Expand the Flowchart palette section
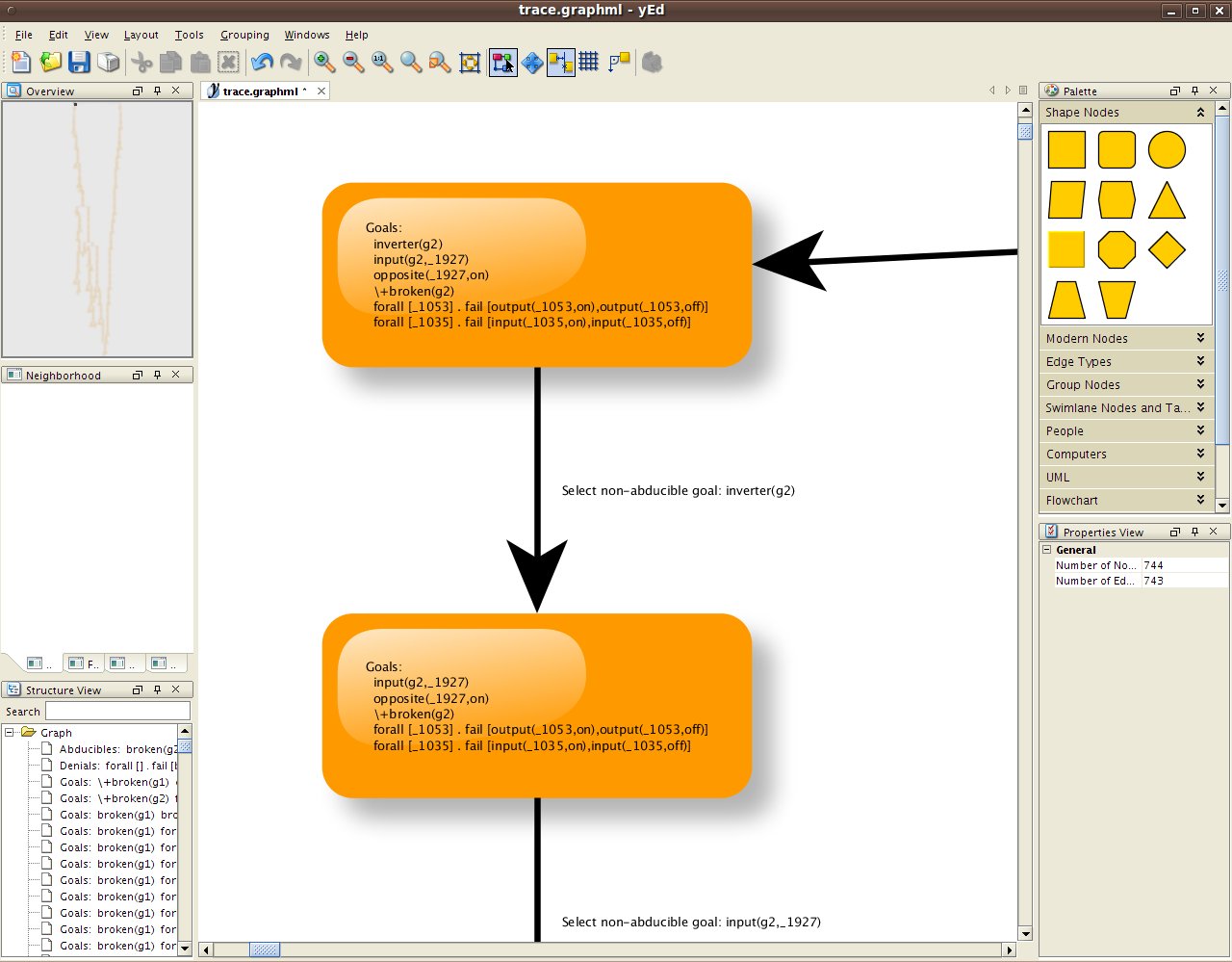 (x=1200, y=500)
